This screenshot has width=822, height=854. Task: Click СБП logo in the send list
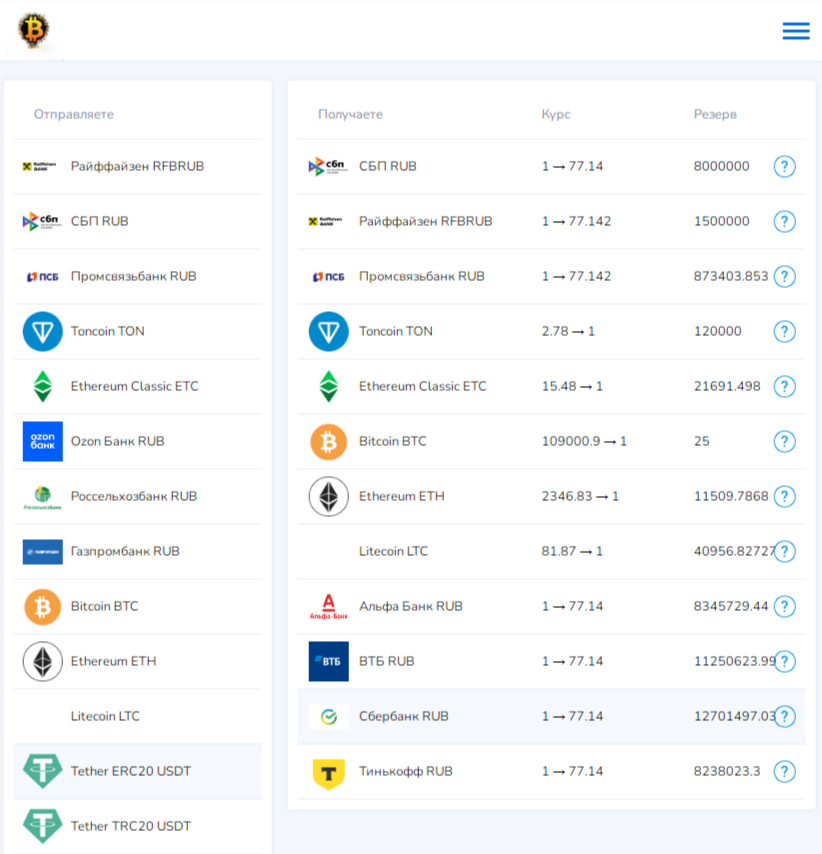42,221
